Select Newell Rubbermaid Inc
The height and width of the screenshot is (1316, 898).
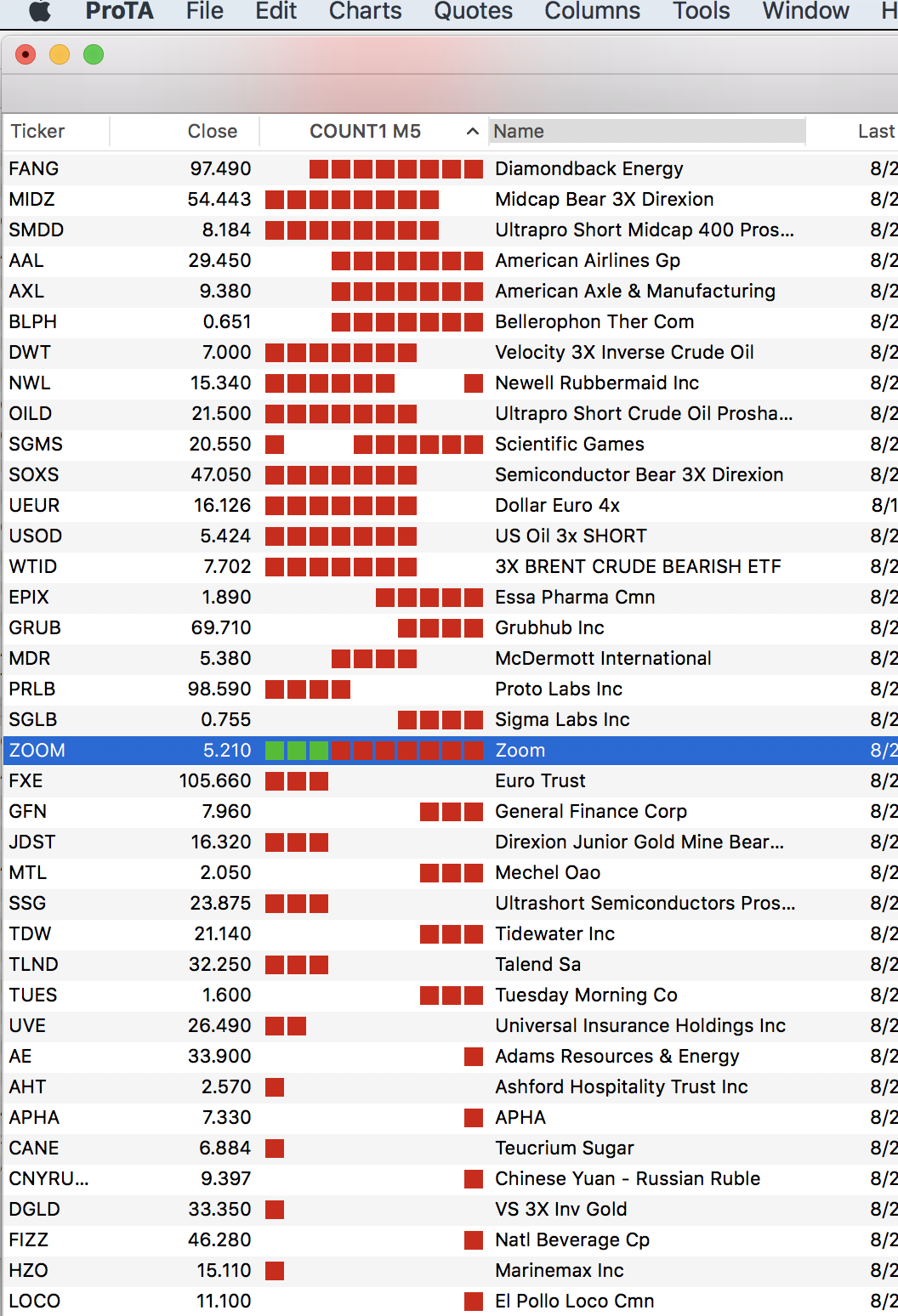pos(597,383)
